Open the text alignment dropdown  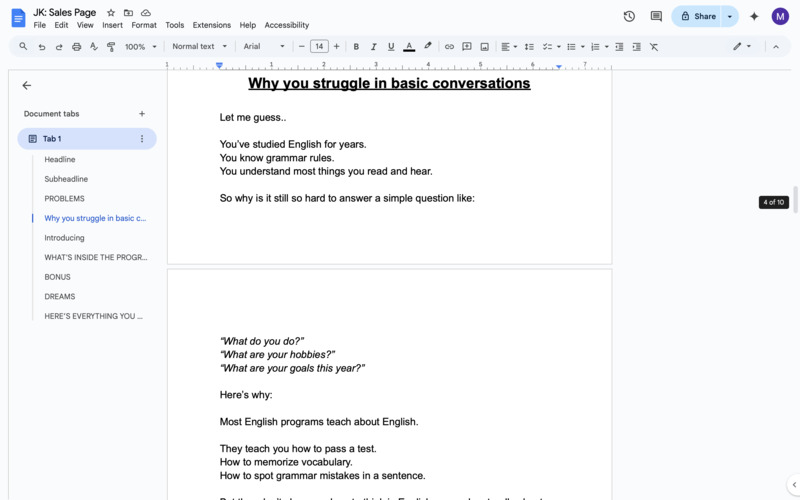[x=509, y=47]
